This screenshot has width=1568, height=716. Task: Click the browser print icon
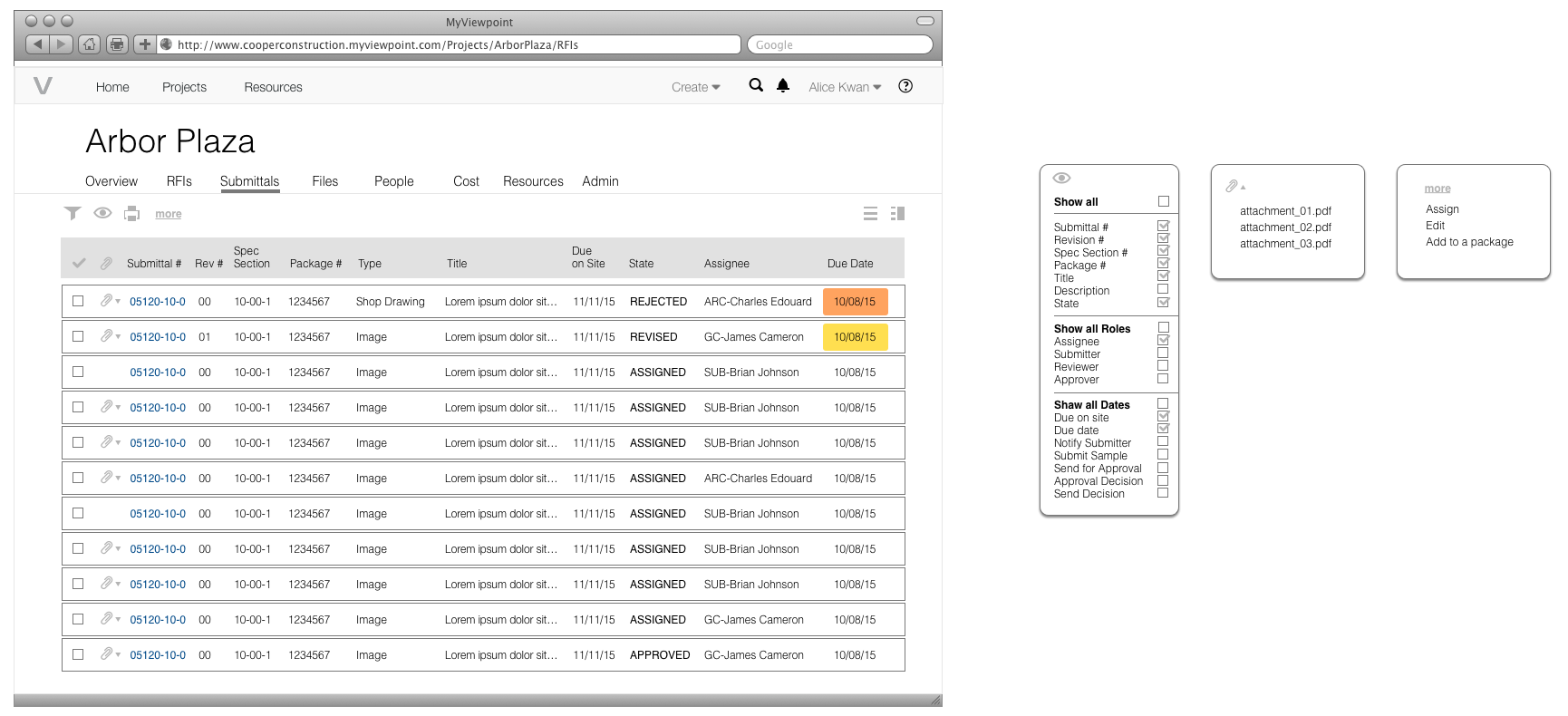(x=117, y=44)
